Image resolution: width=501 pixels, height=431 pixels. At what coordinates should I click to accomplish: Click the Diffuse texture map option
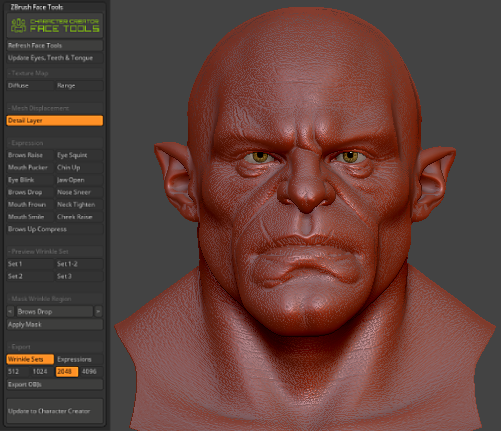tap(30, 86)
